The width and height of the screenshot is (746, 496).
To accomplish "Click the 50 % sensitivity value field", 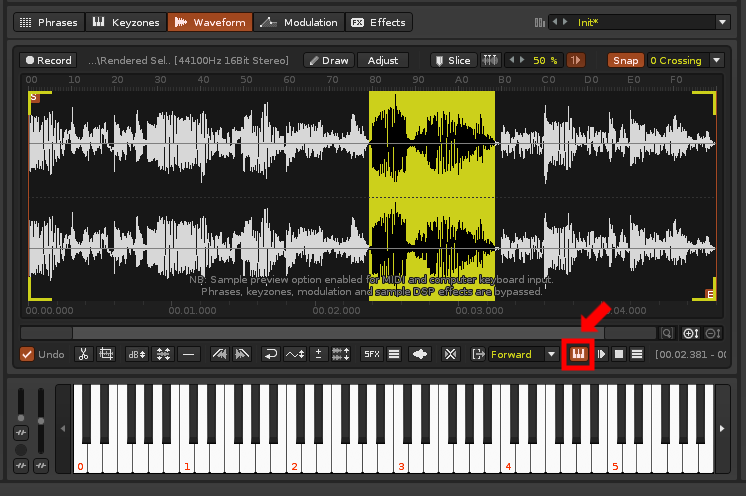I will (x=545, y=60).
